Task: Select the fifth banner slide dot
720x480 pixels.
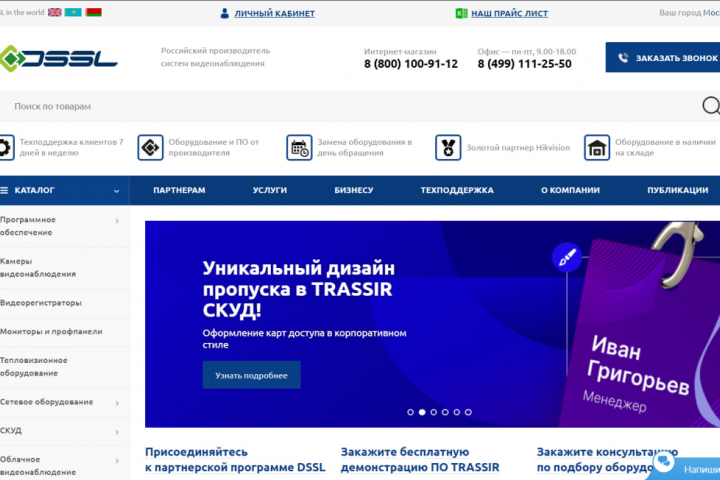Action: pyautogui.click(x=456, y=412)
